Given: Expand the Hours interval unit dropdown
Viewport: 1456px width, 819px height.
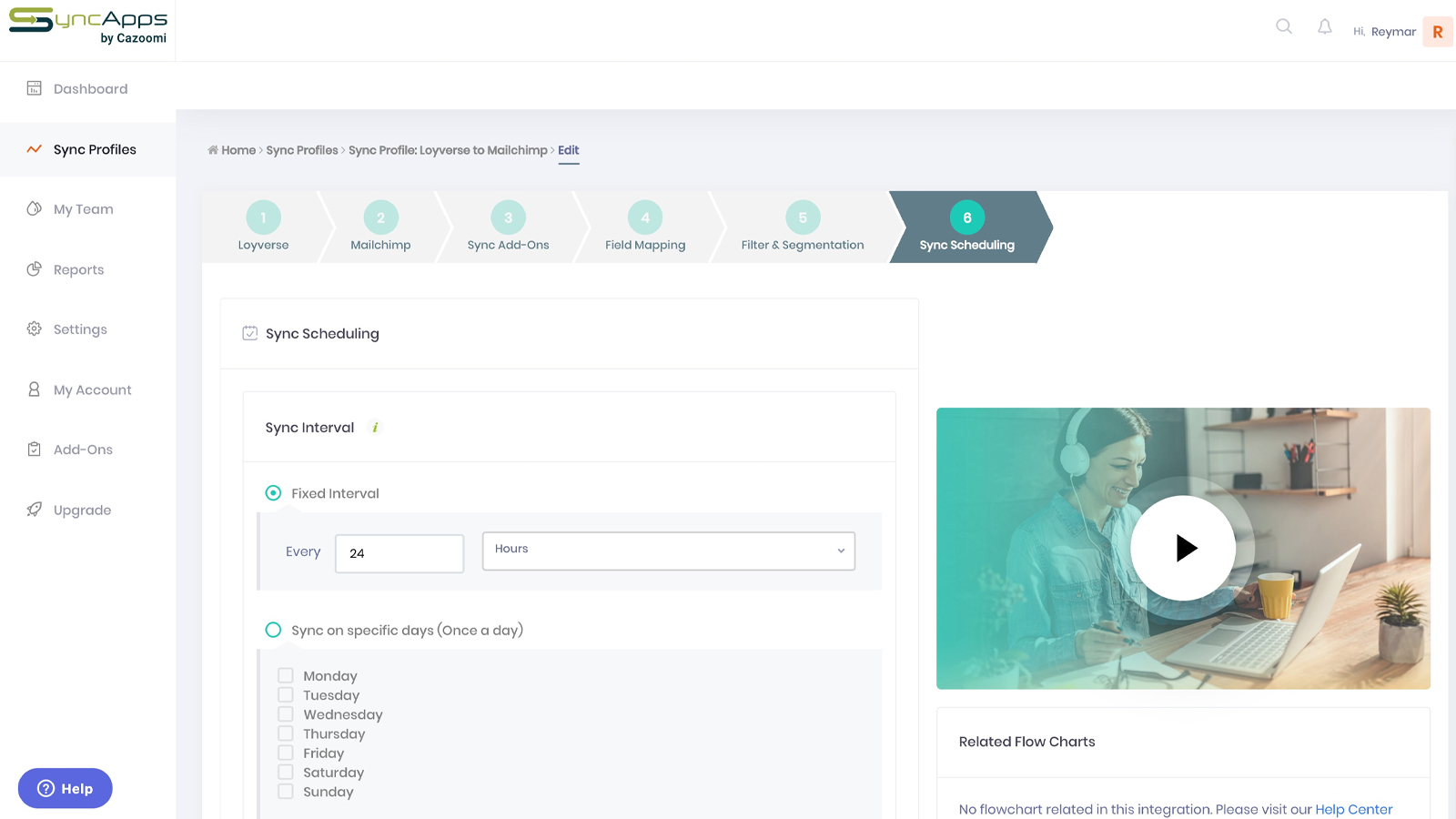Looking at the screenshot, I should pyautogui.click(x=668, y=551).
